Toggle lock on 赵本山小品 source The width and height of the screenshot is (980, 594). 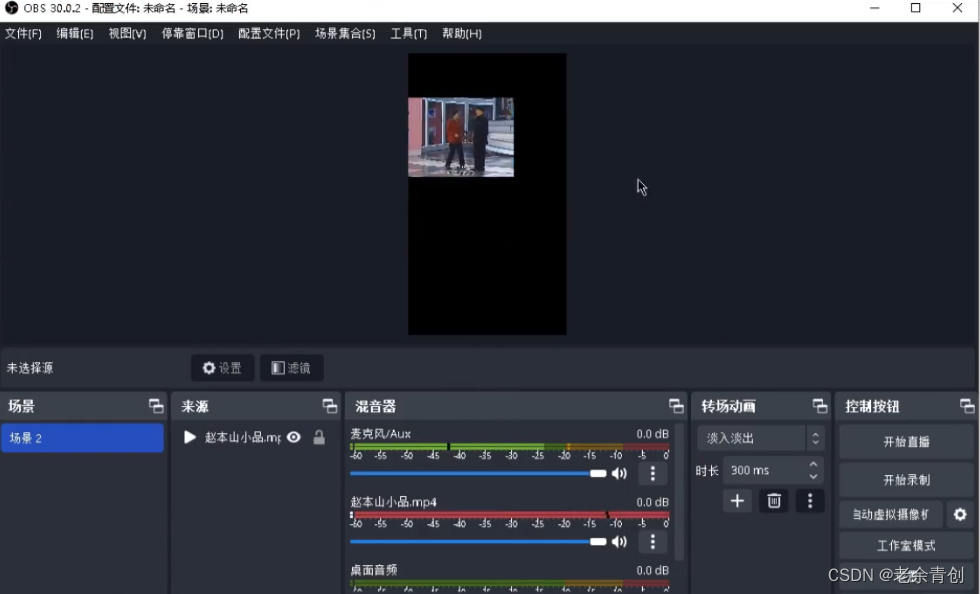319,437
